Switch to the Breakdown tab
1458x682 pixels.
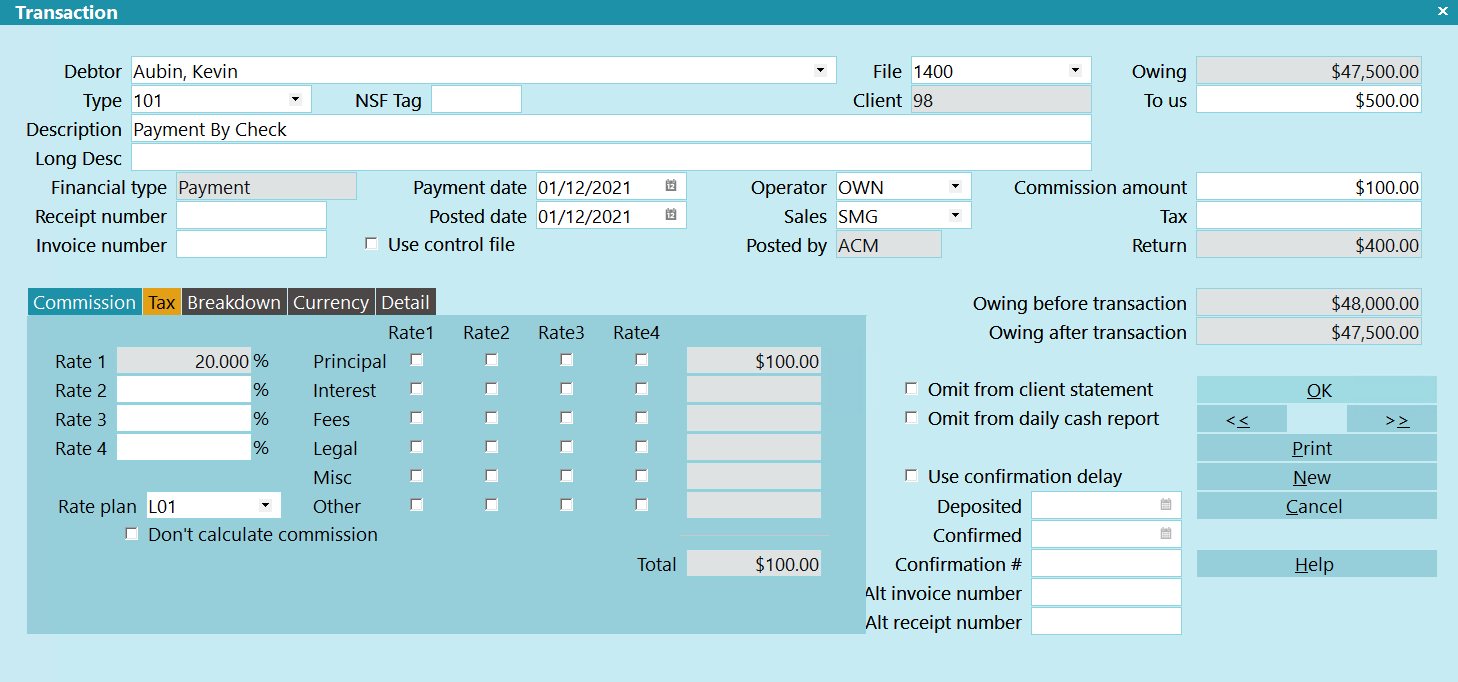click(x=235, y=302)
